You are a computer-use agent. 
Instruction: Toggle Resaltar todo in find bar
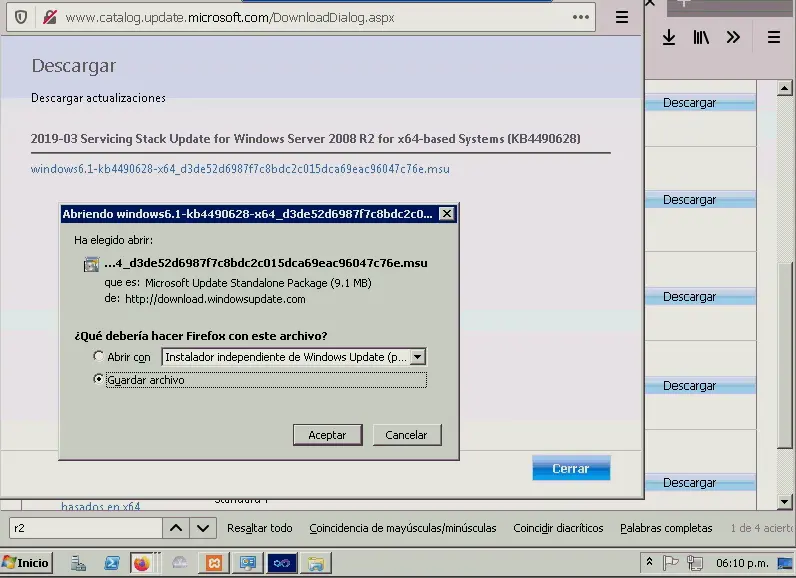[259, 528]
